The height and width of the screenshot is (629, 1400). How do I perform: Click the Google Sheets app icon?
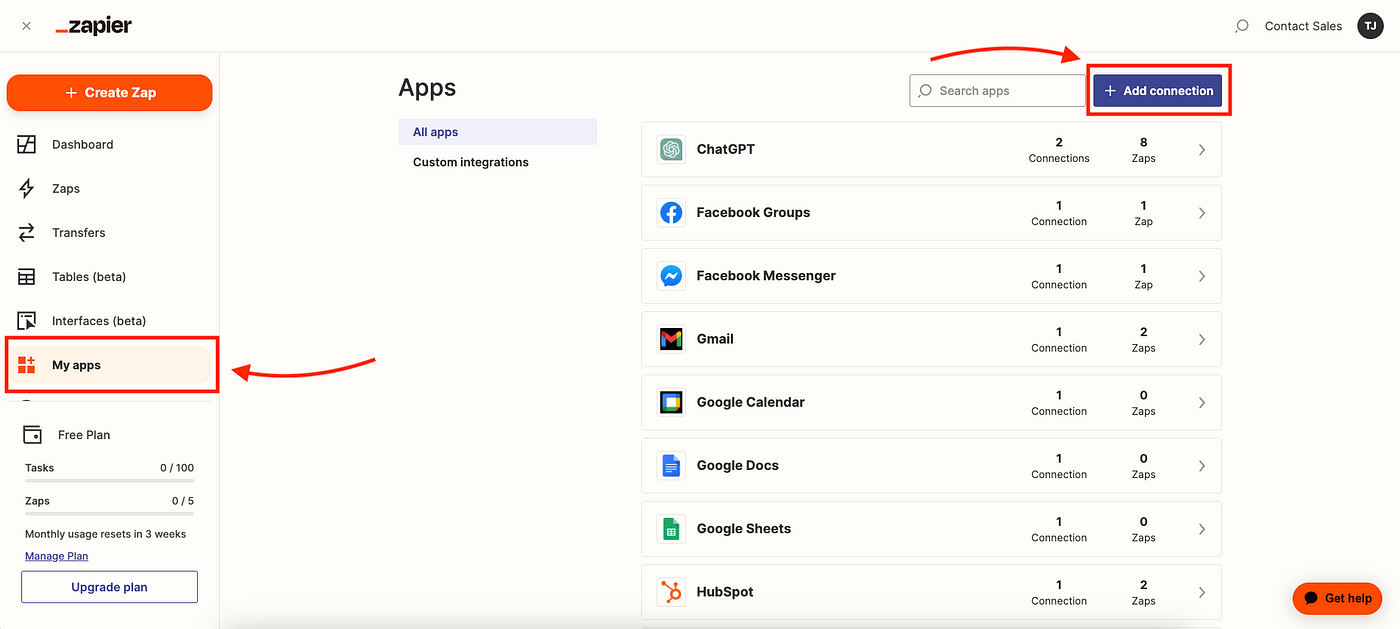(x=671, y=528)
